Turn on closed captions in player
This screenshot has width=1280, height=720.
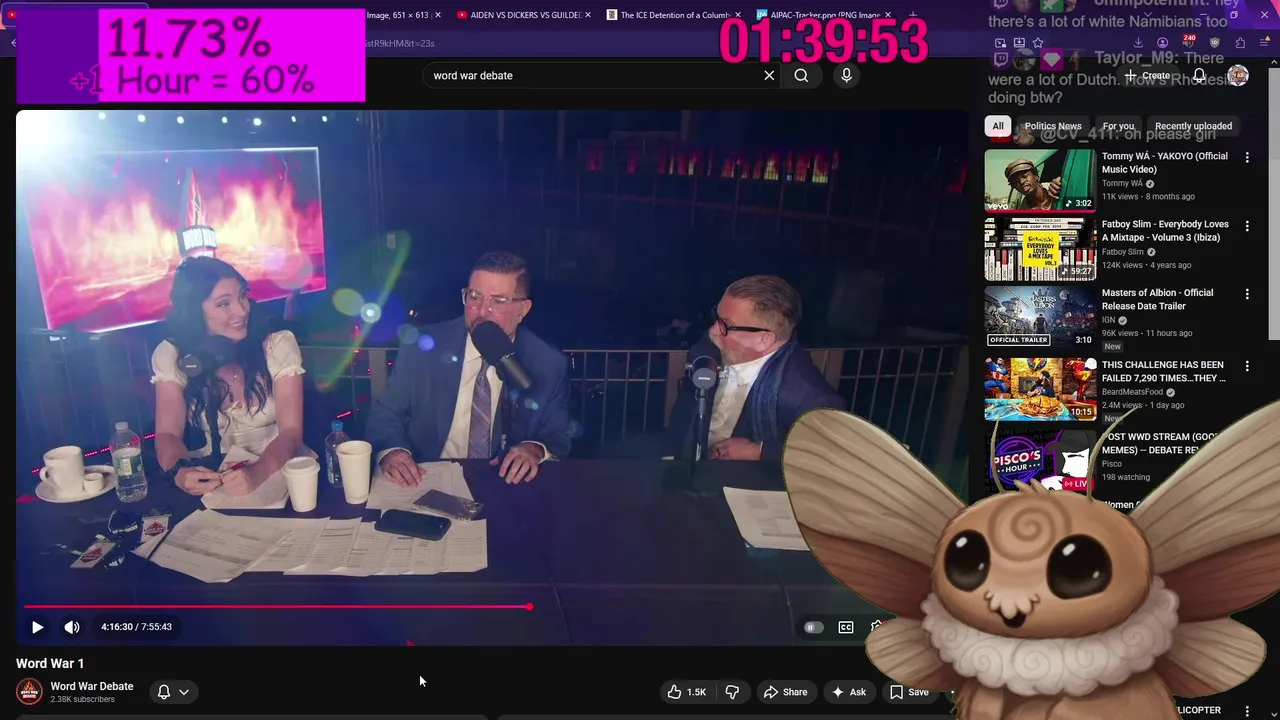pos(846,627)
